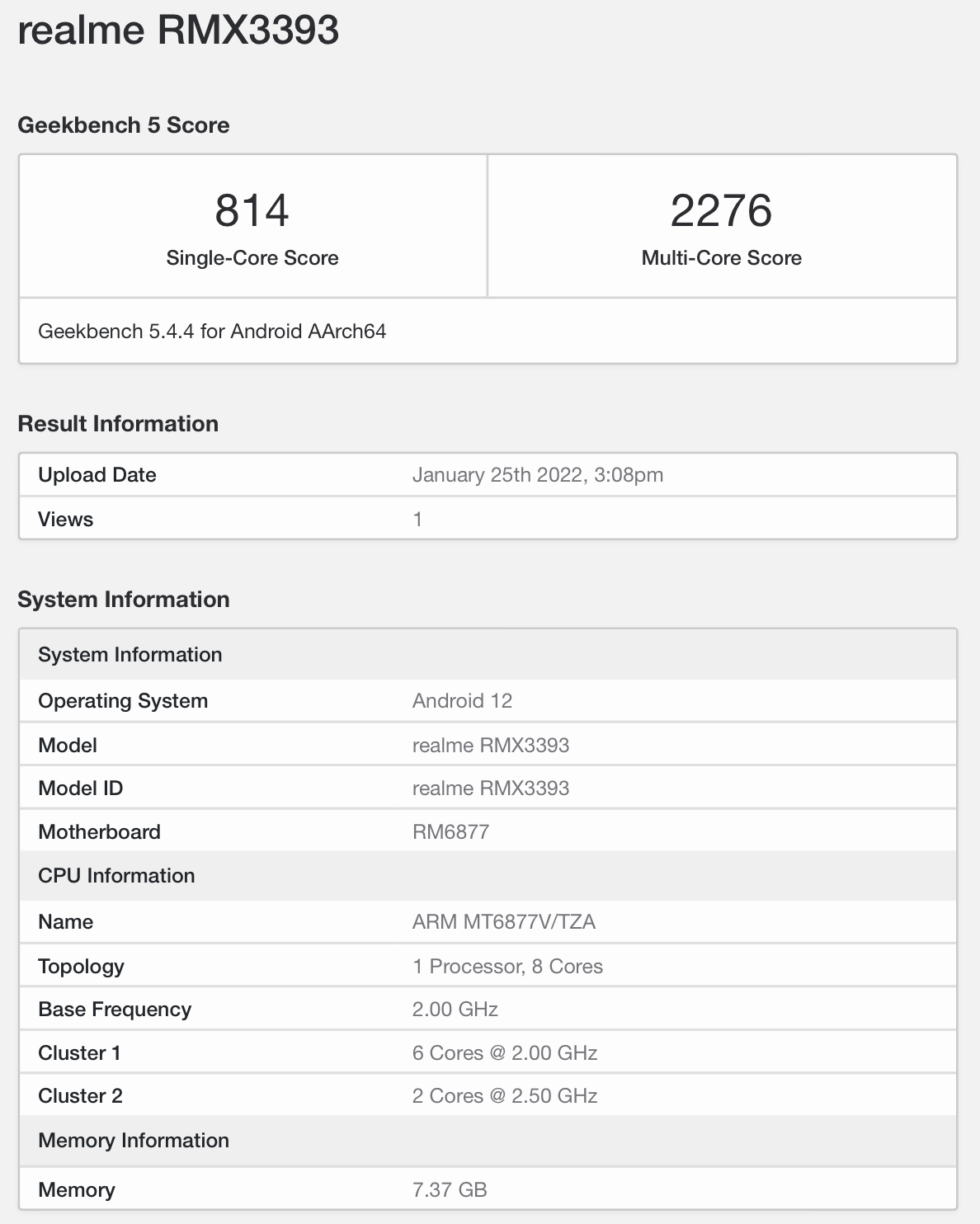Click the upload date January 25th 2022
The width and height of the screenshot is (980, 1224).
point(537,475)
